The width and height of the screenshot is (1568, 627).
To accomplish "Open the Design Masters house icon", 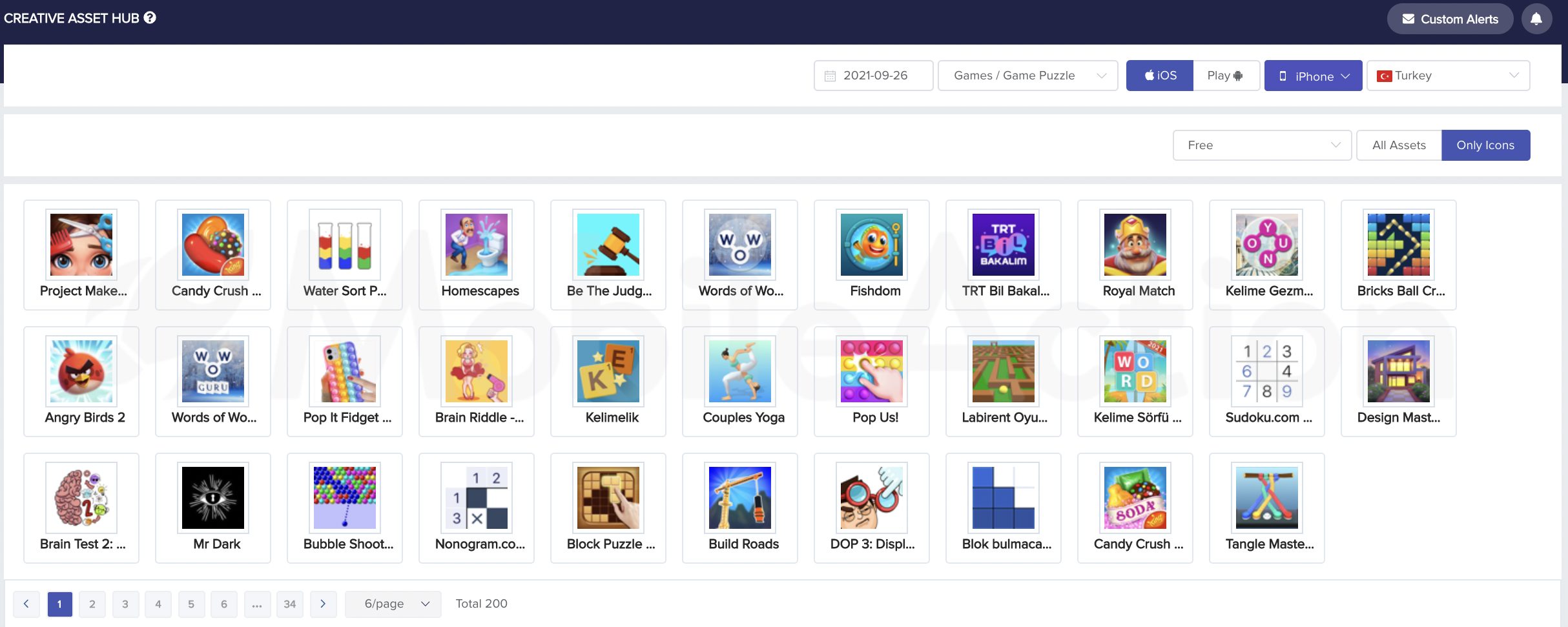I will point(1399,371).
